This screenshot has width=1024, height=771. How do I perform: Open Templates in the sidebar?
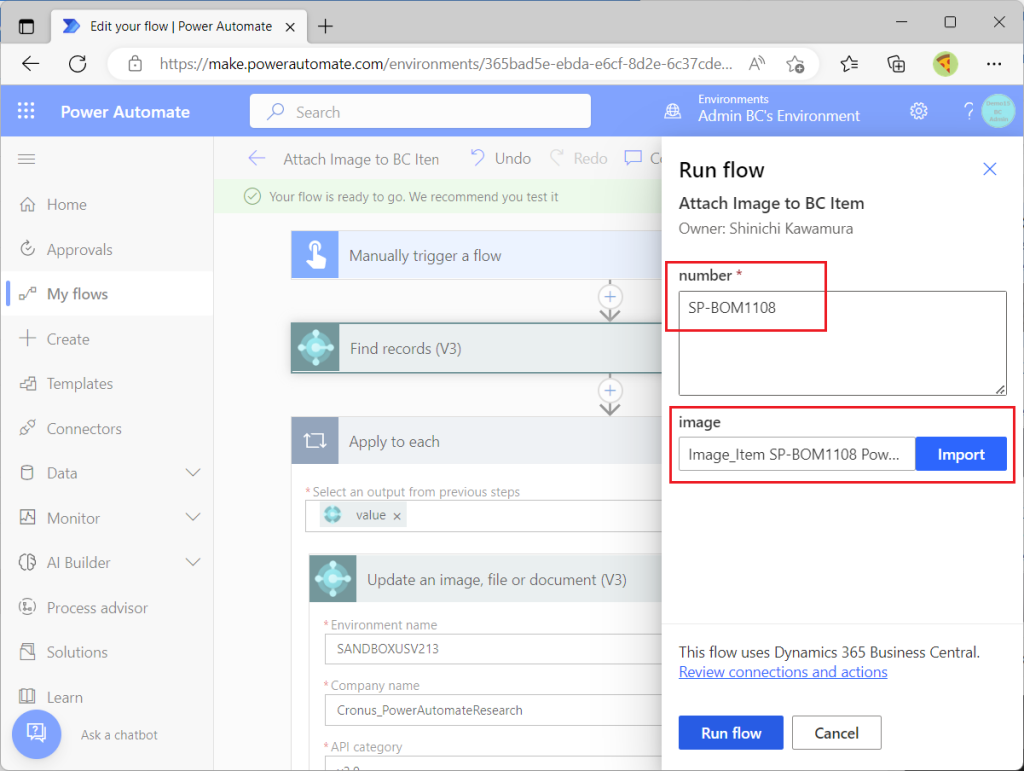[107, 383]
